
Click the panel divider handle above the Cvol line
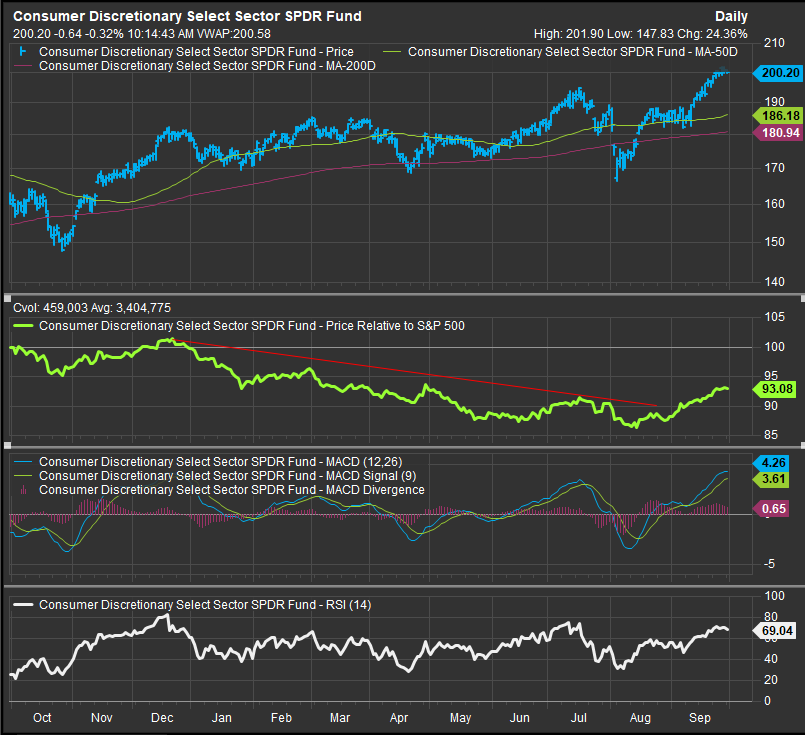point(7,297)
